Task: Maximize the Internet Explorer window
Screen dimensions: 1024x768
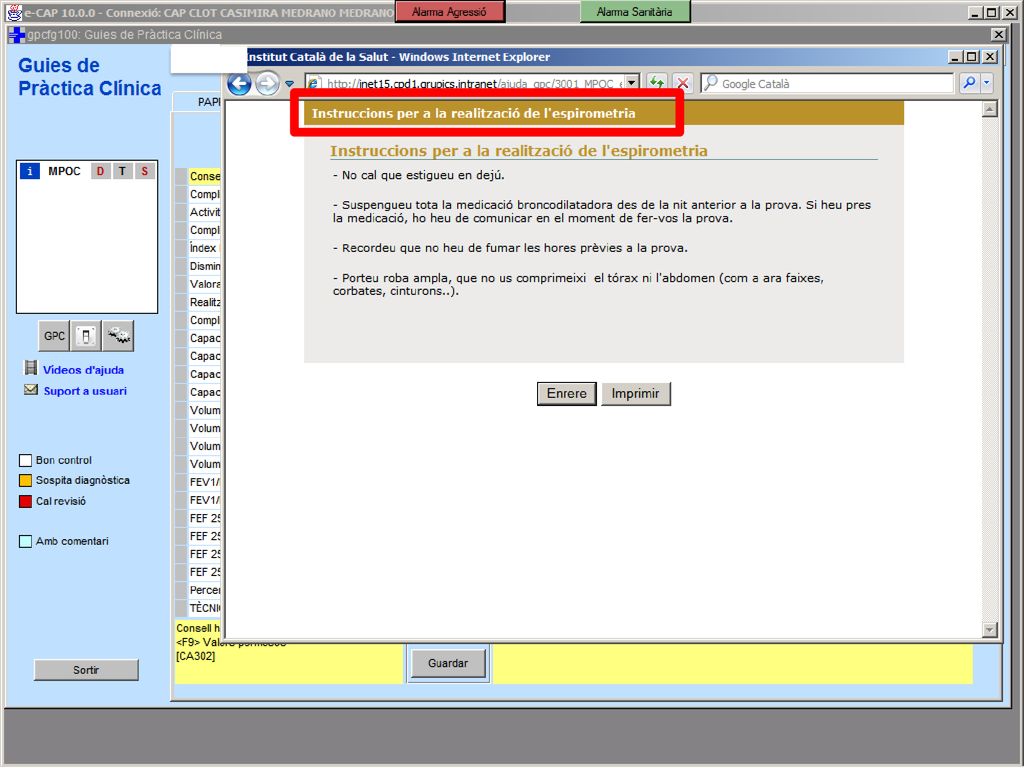Action: (x=971, y=57)
